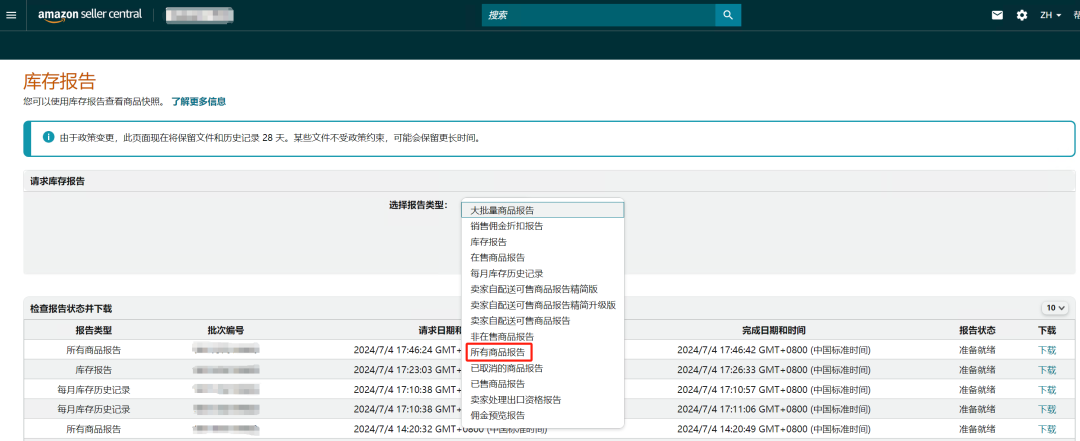Expand the ZH language selector
Image resolution: width=1080 pixels, height=441 pixels.
click(x=1050, y=15)
